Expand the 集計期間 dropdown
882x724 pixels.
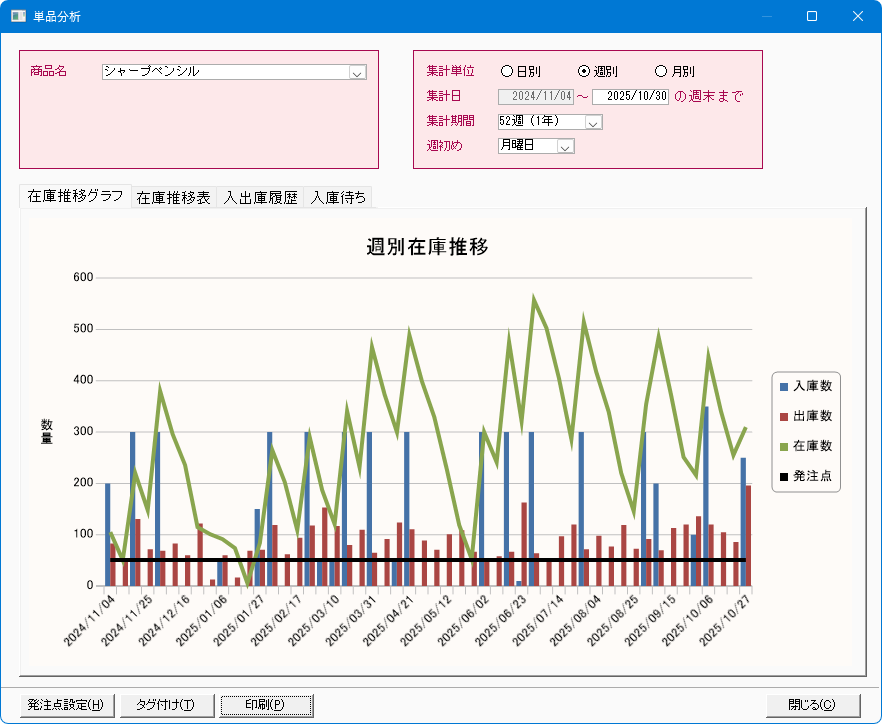592,122
